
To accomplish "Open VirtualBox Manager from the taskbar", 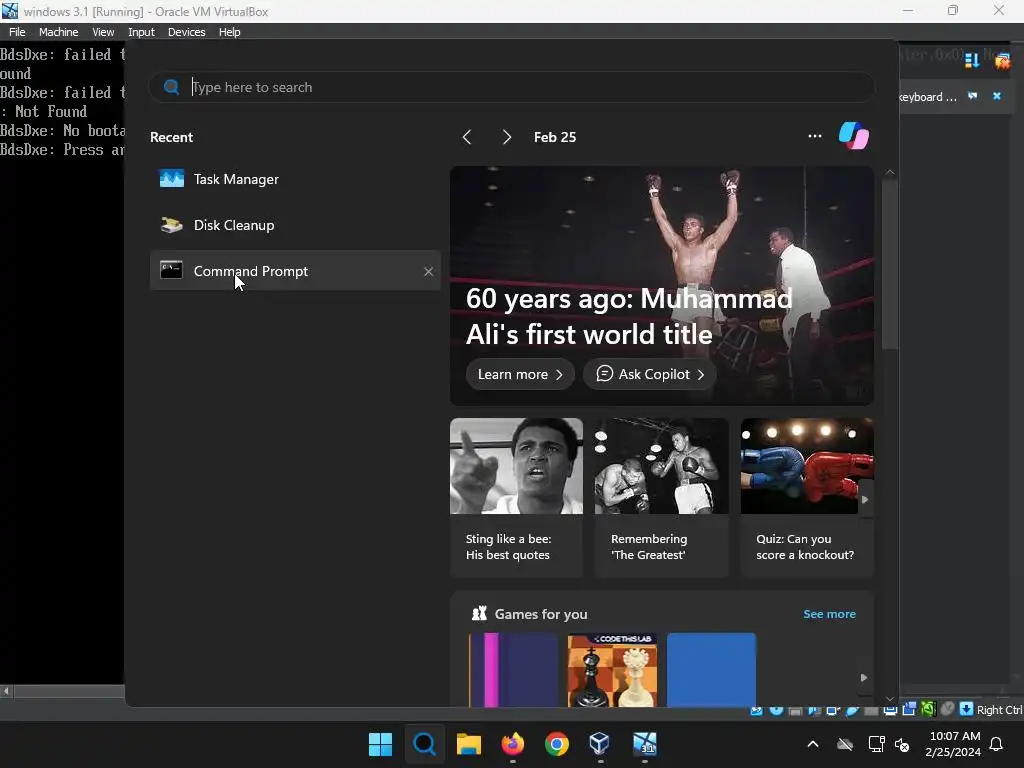I will pyautogui.click(x=600, y=744).
